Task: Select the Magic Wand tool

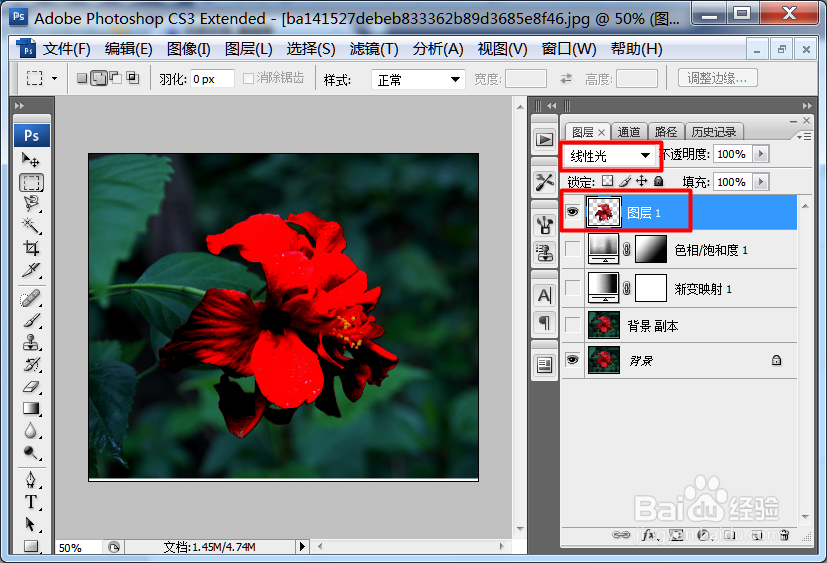Action: click(31, 226)
